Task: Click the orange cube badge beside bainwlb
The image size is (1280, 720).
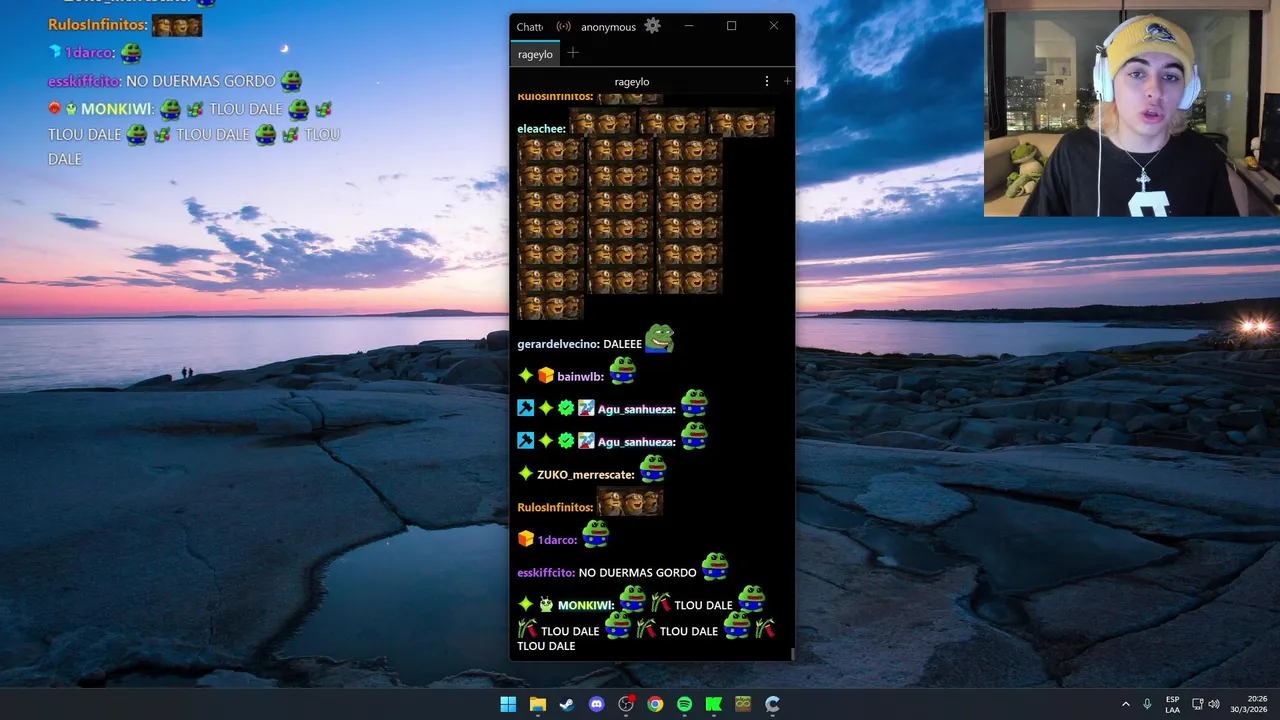Action: point(545,376)
